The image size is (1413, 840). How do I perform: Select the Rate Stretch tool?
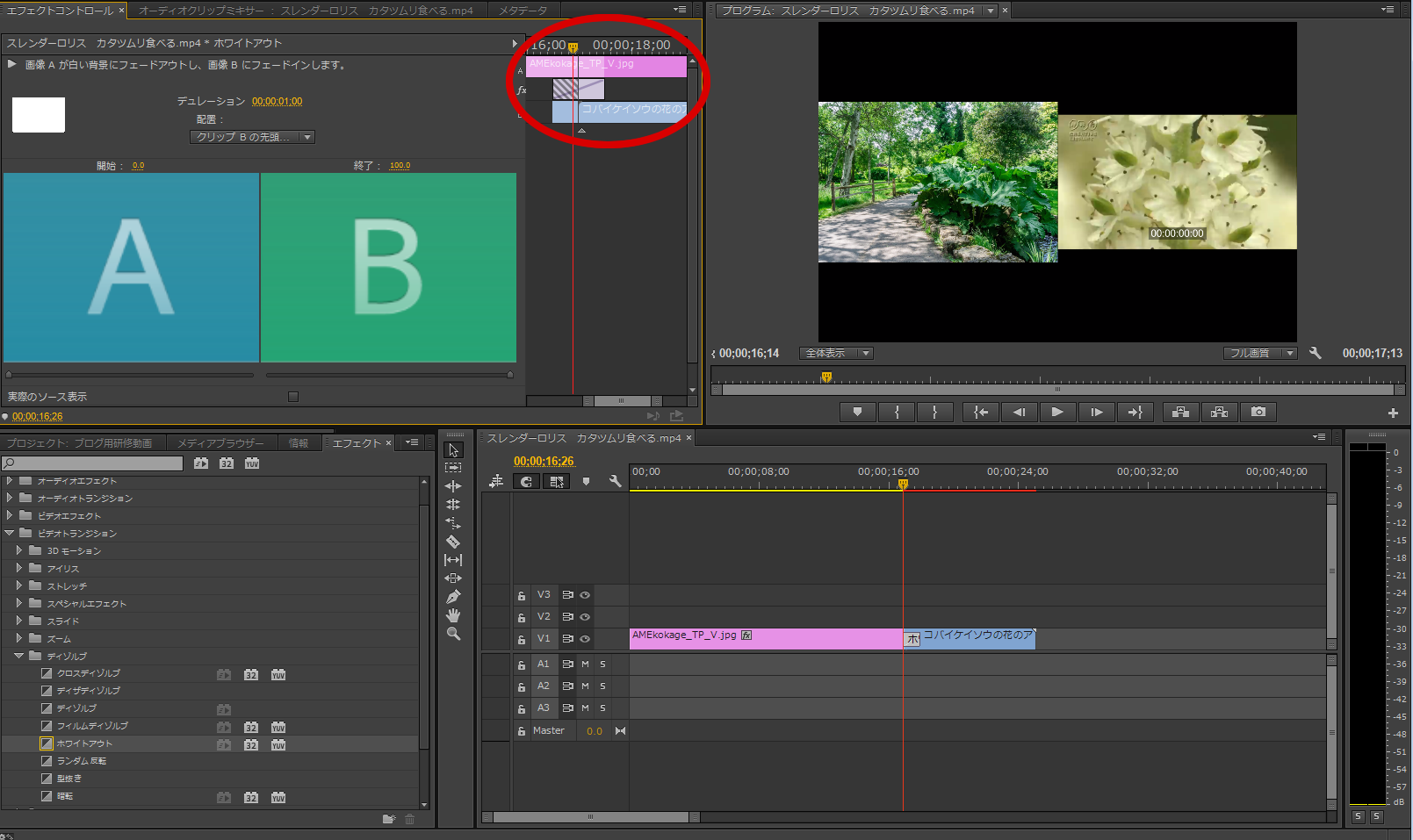point(453,523)
